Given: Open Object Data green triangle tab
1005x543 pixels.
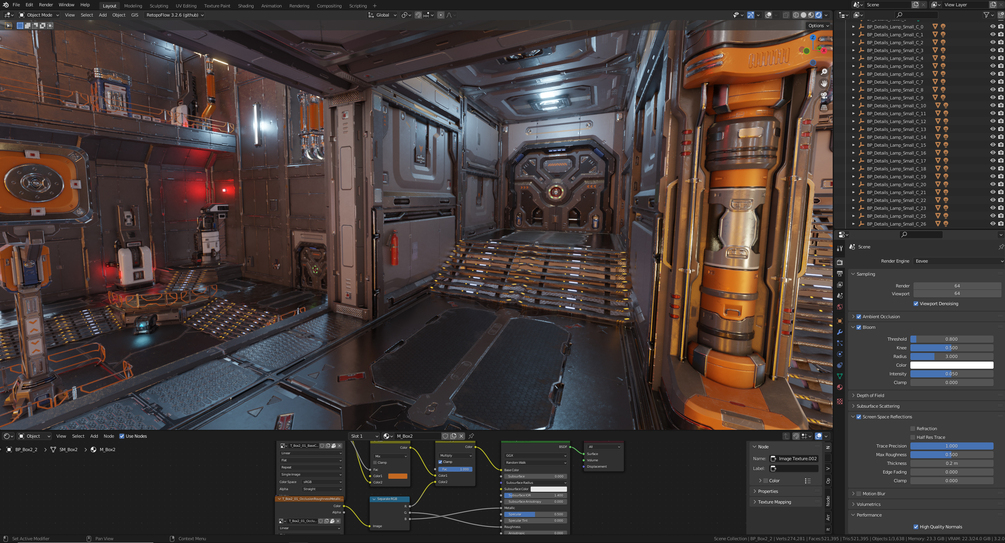Looking at the screenshot, I should (840, 376).
